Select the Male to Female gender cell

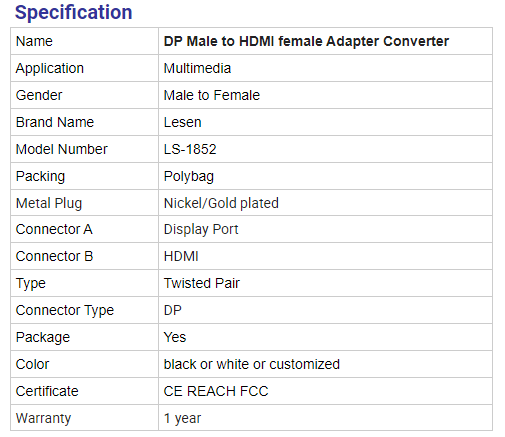pyautogui.click(x=211, y=95)
